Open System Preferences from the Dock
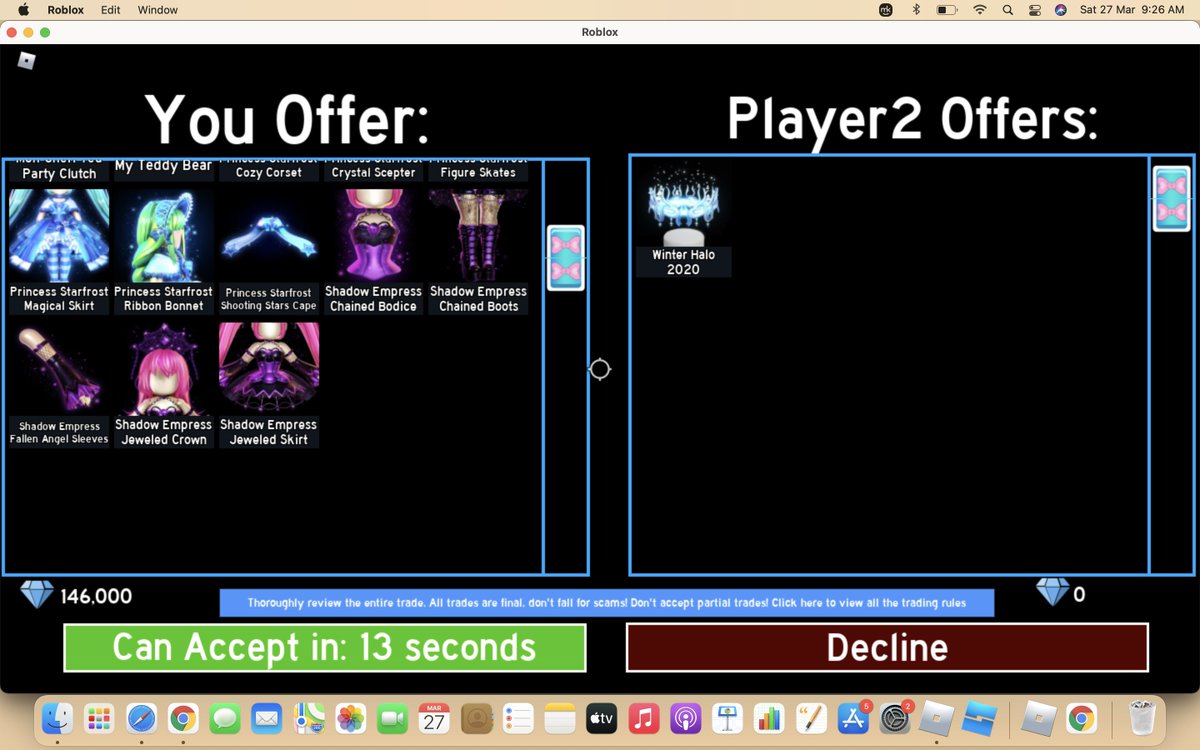 point(895,718)
